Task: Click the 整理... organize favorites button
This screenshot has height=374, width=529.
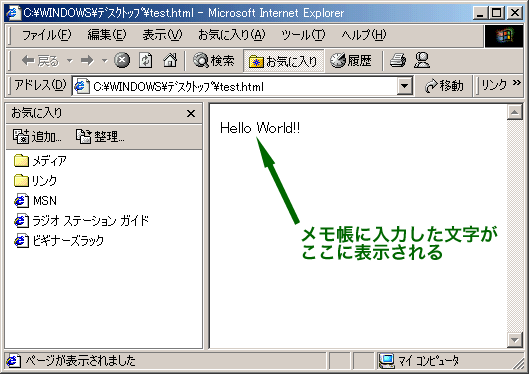Action: point(100,137)
